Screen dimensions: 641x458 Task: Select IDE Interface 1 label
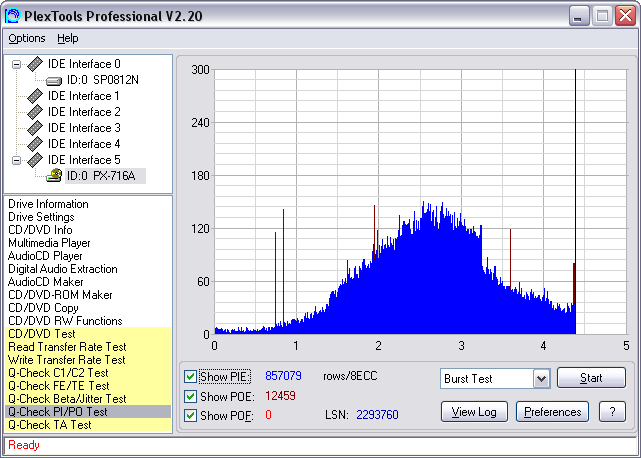(84, 96)
